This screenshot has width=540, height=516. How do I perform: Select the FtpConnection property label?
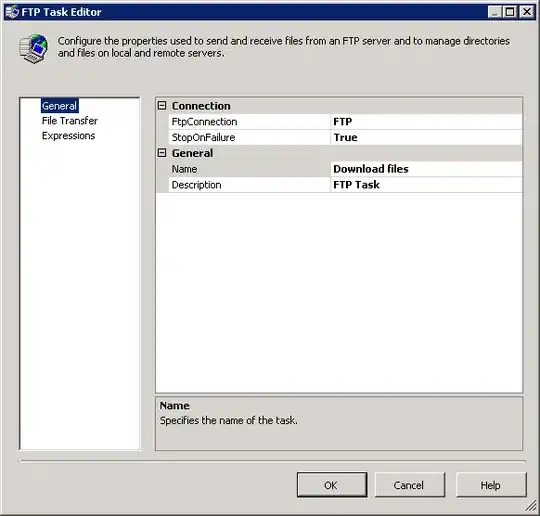pos(249,122)
